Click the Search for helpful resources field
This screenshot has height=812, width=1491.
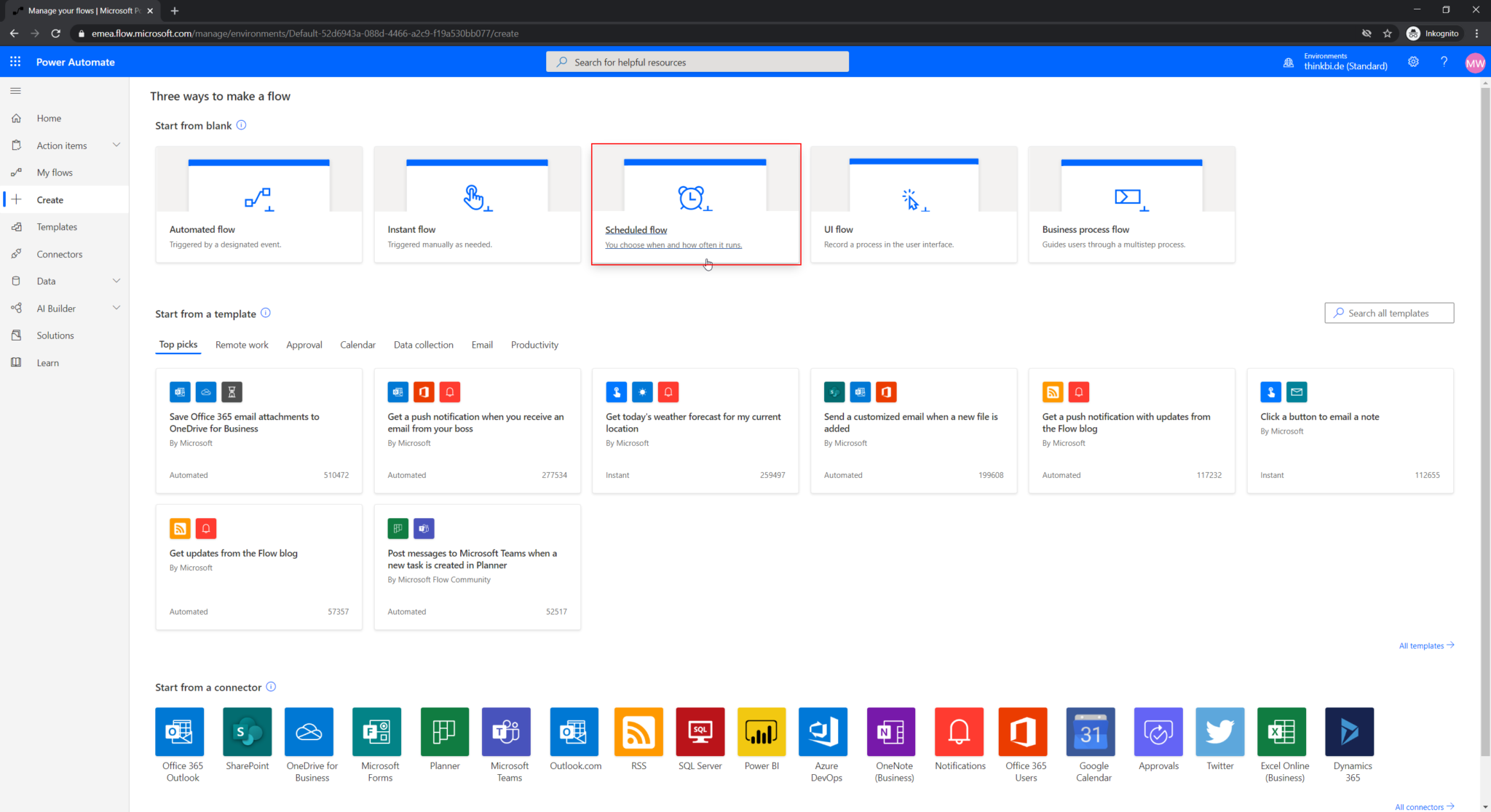pyautogui.click(x=697, y=61)
